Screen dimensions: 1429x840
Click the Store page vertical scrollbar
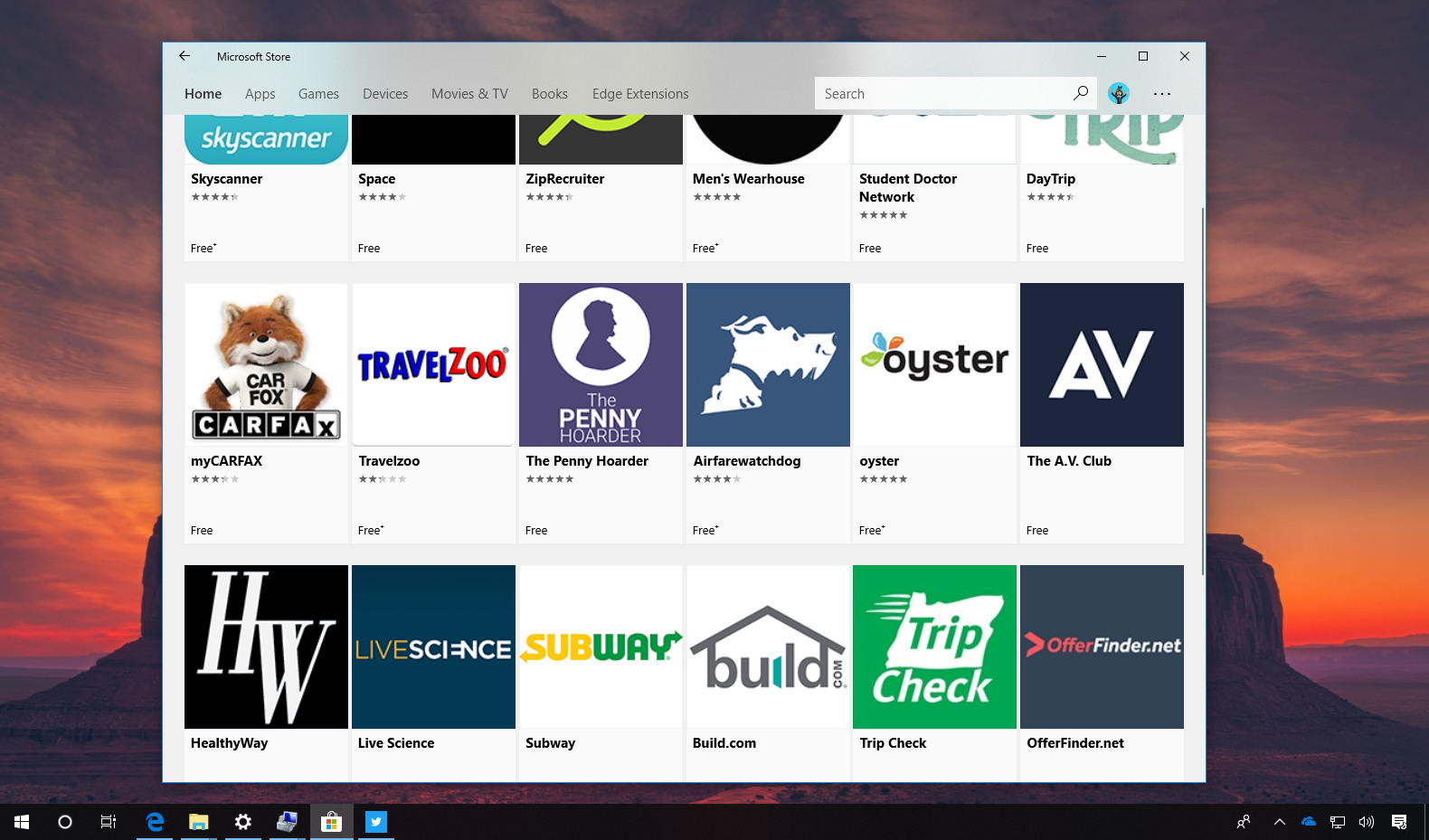[x=1202, y=391]
